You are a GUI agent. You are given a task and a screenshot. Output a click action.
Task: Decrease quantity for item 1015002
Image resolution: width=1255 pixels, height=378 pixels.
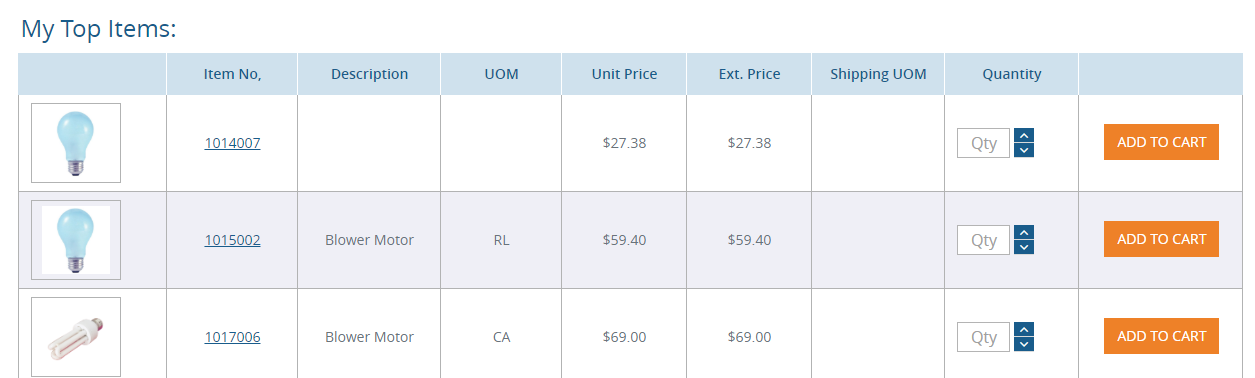pyautogui.click(x=1023, y=247)
